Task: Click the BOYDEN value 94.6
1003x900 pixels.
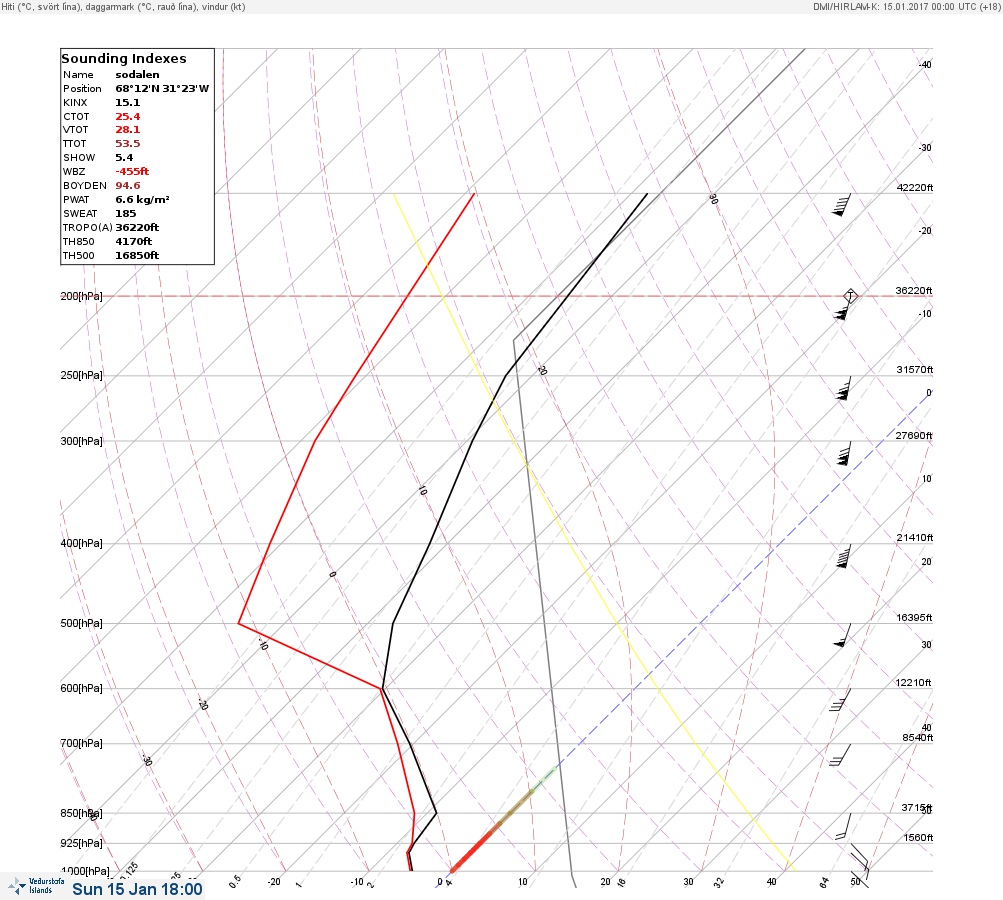Action: coord(128,186)
